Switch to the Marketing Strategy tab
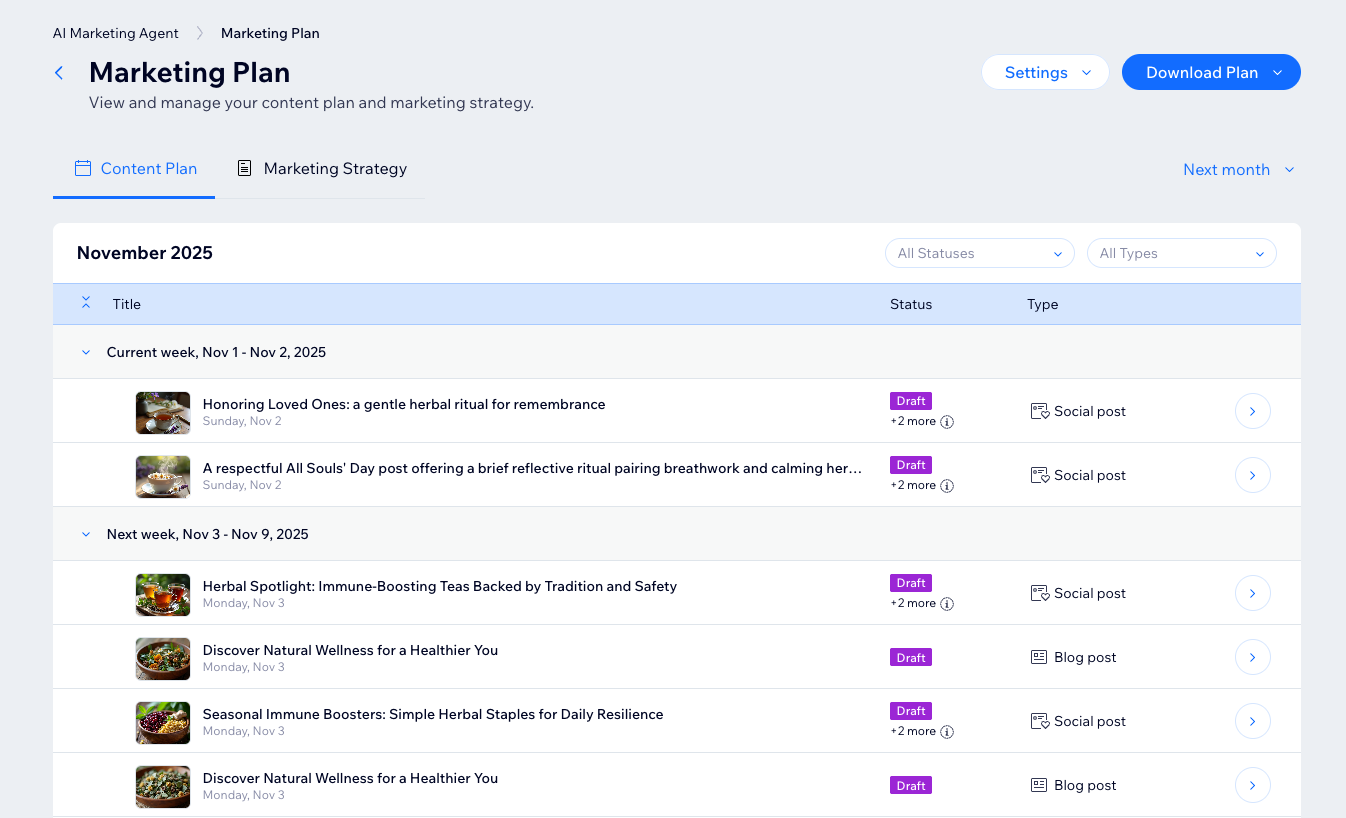 tap(335, 168)
